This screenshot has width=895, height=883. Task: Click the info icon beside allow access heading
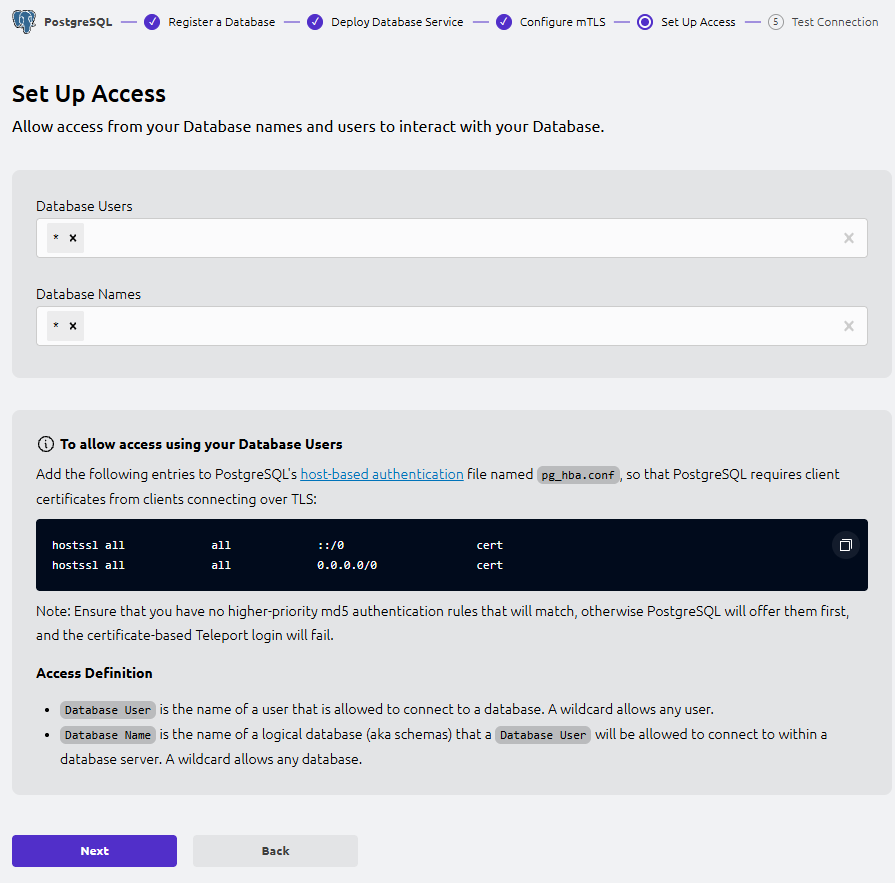[45, 444]
